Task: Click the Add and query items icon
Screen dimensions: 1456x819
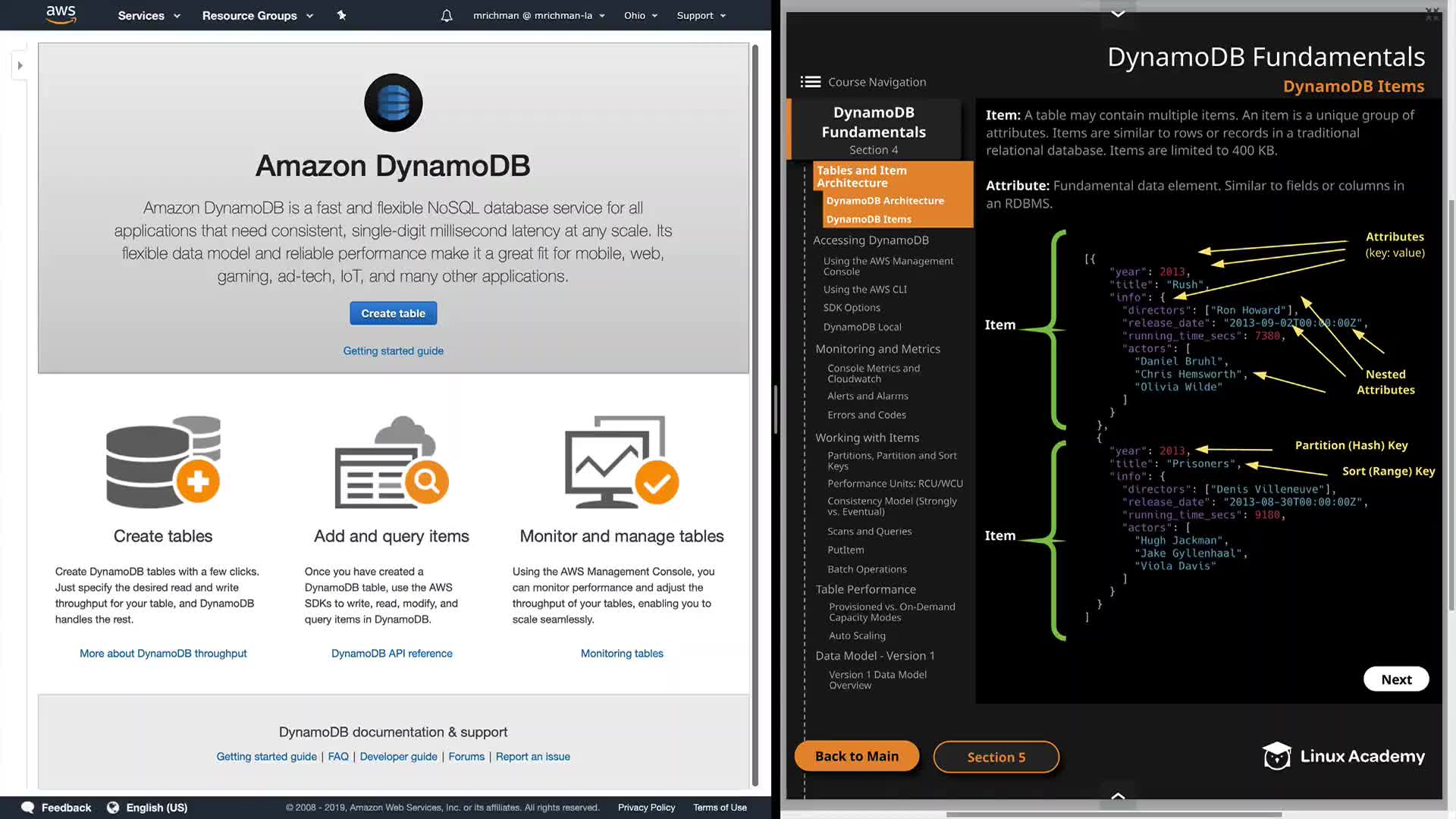Action: tap(391, 462)
